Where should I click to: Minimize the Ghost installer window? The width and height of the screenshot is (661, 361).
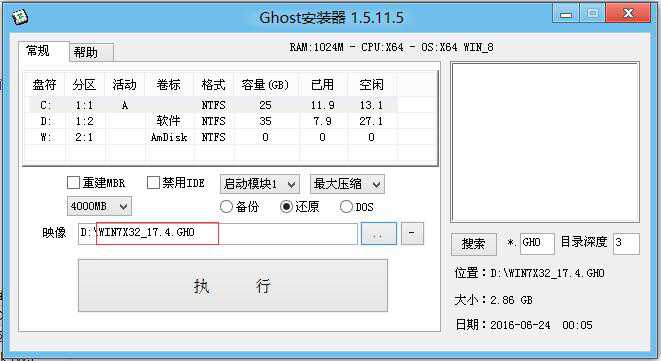click(x=566, y=14)
